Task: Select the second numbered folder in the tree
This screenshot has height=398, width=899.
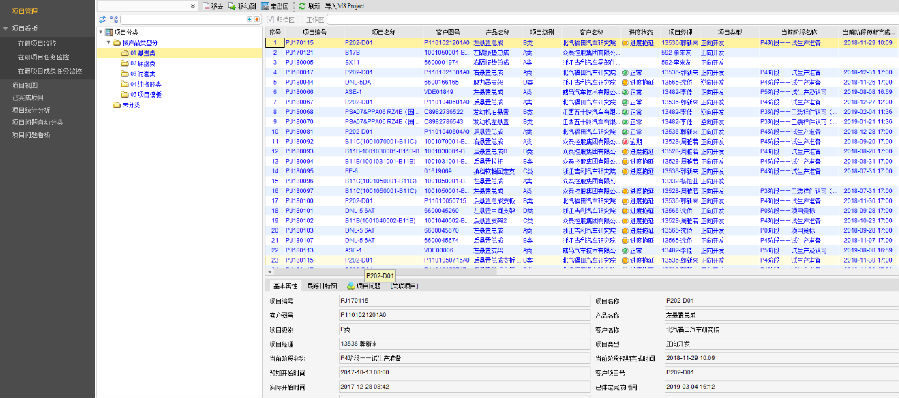Action: coord(137,63)
